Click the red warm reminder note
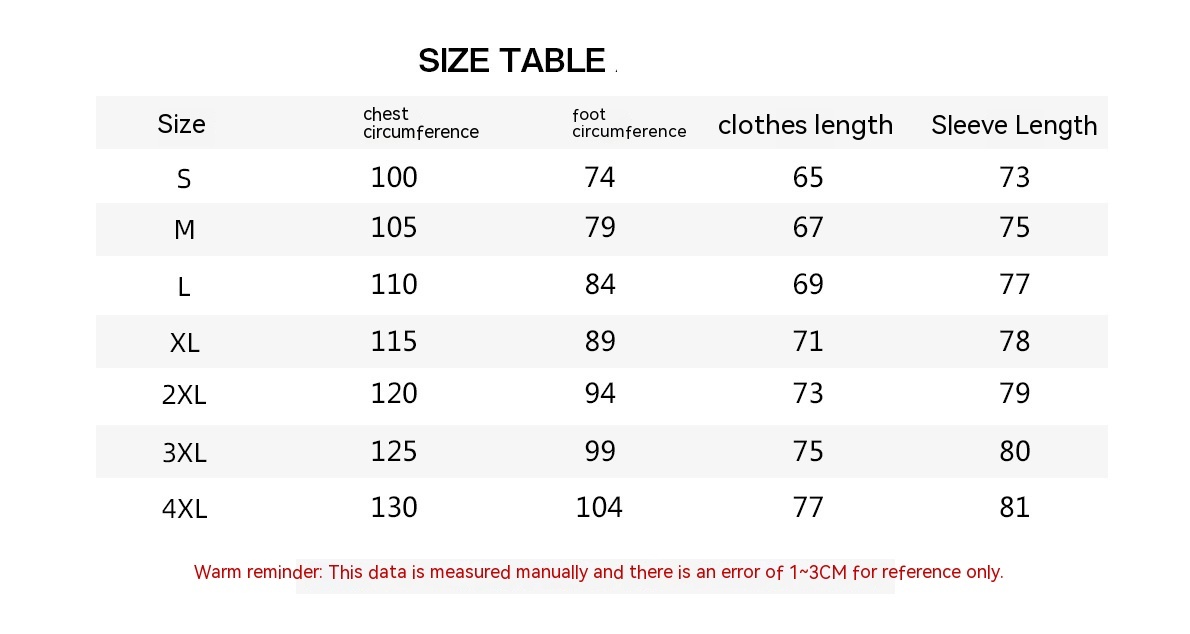 point(598,572)
